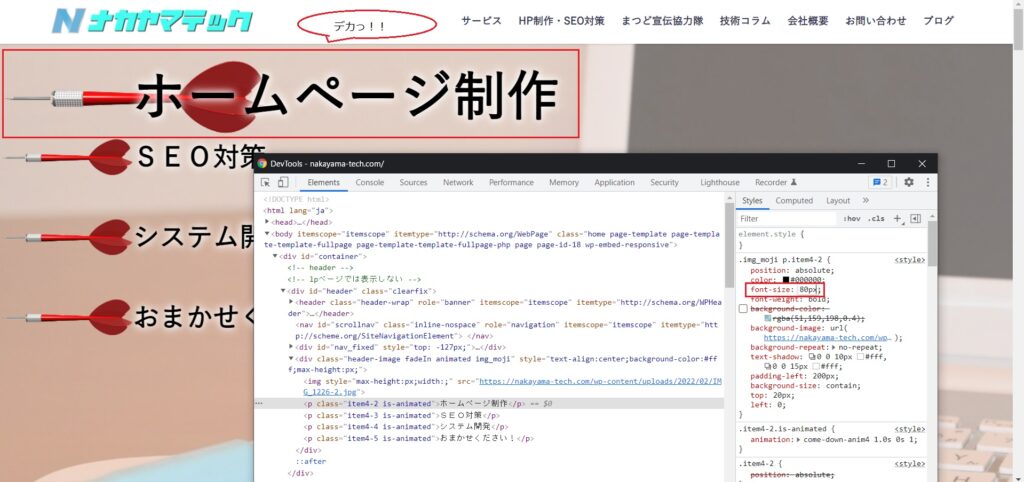Click the ellipsis beside the selected item4-2 row
This screenshot has height=482, width=1024.
(x=259, y=404)
